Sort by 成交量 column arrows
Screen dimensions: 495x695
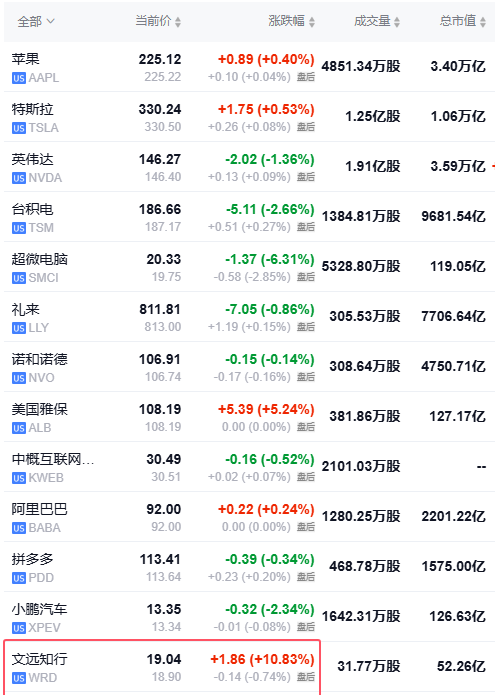pyautogui.click(x=397, y=22)
